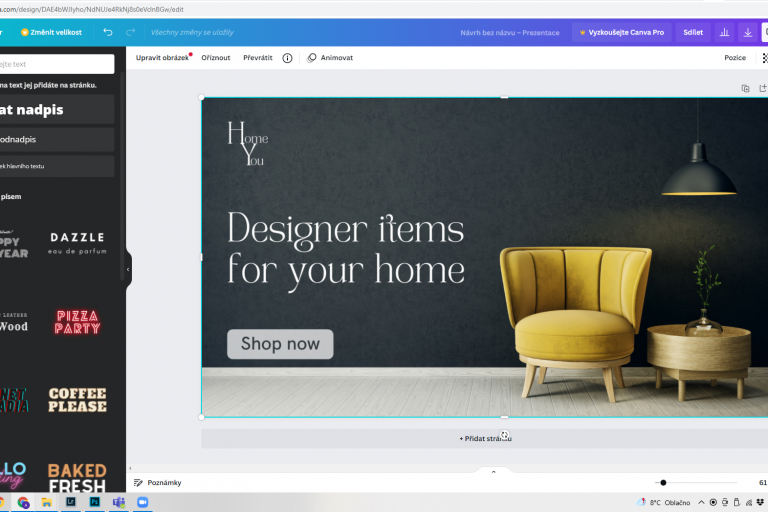The height and width of the screenshot is (512, 768).
Task: Open File Explorer from the taskbar
Action: [47, 502]
